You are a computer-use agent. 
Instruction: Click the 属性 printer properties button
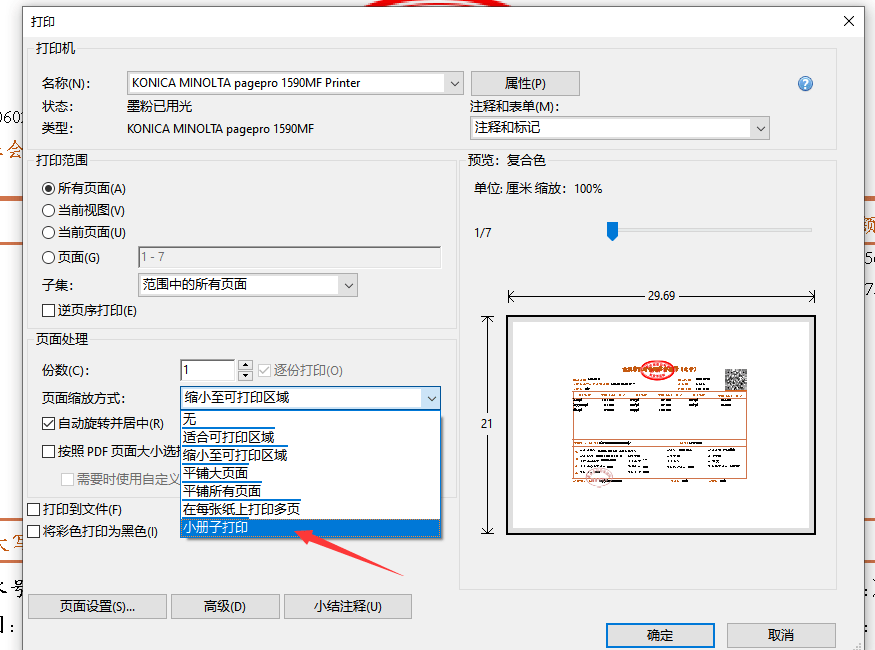pos(525,83)
